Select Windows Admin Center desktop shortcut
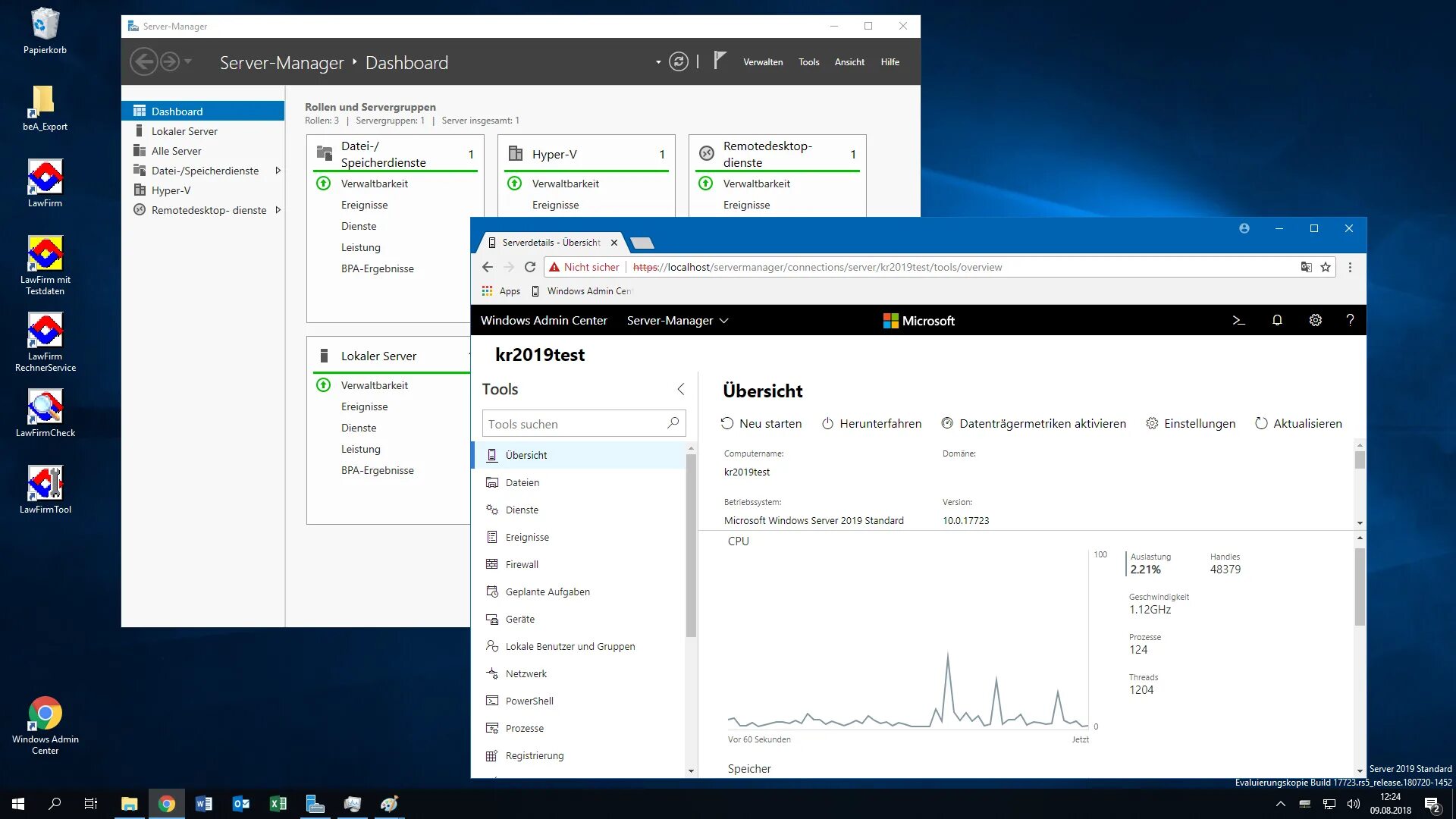This screenshot has width=1456, height=819. (x=45, y=726)
